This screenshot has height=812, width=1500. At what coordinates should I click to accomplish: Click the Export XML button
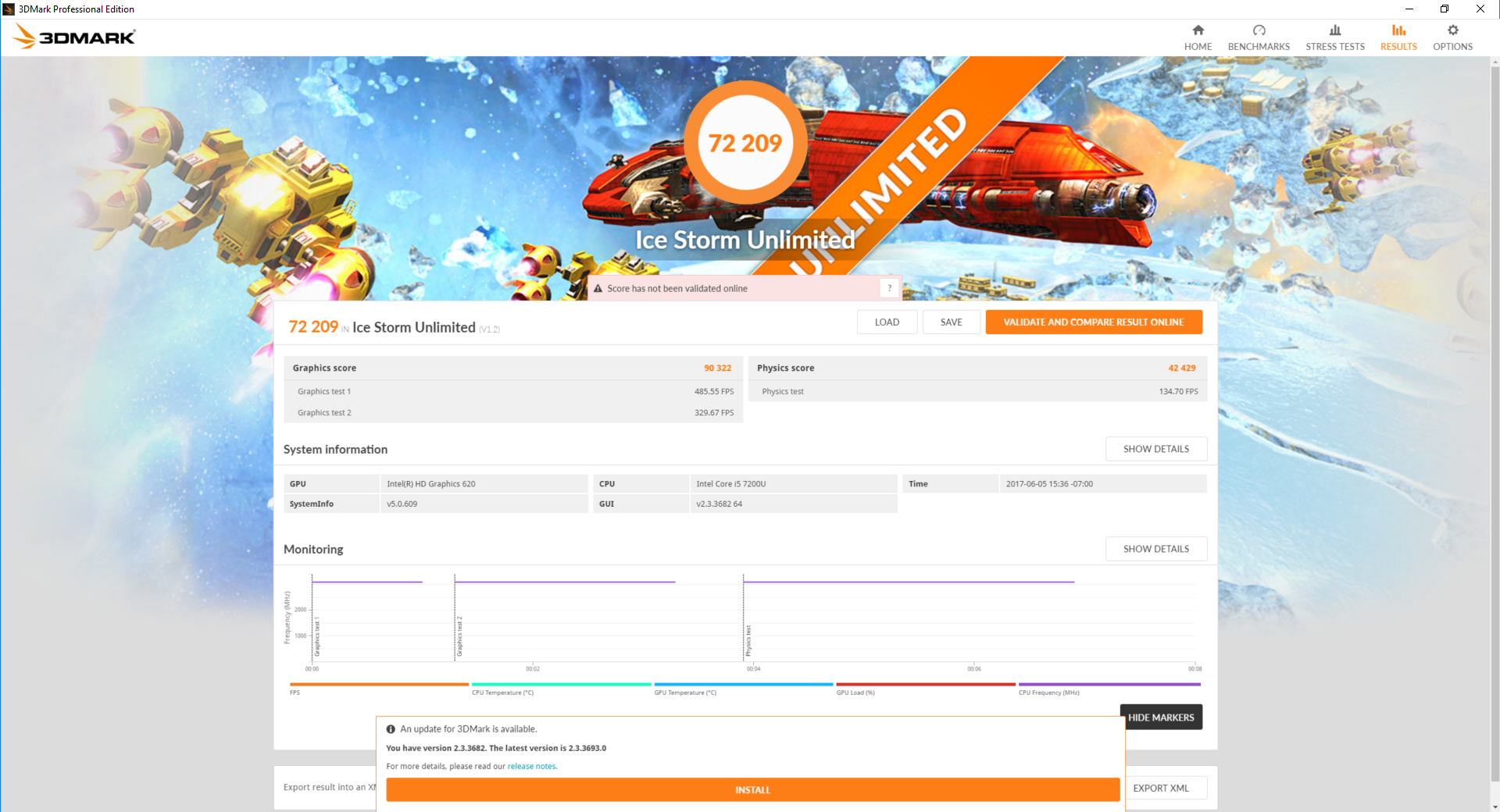pyautogui.click(x=1161, y=788)
